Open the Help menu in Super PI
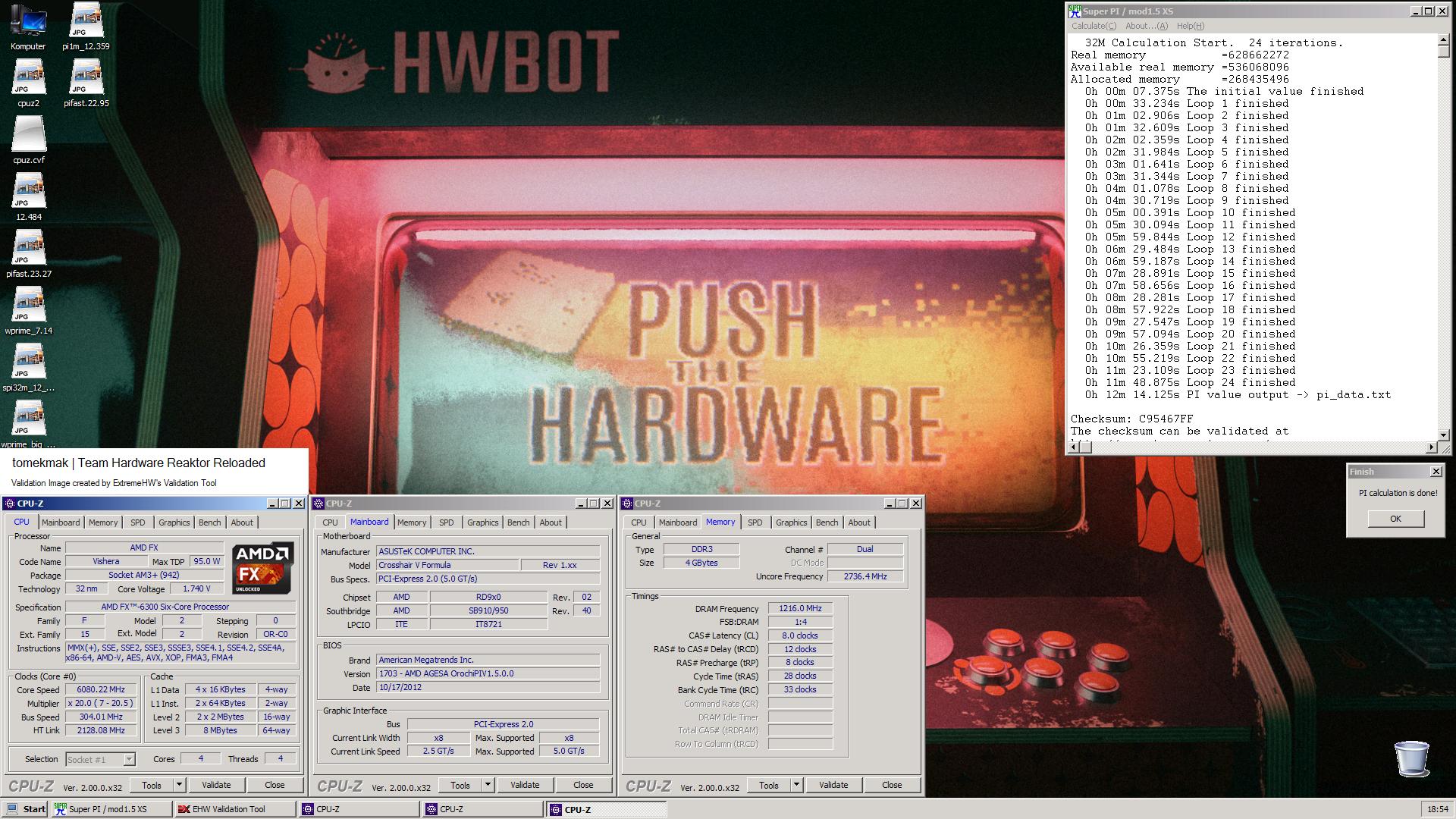Image resolution: width=1456 pixels, height=819 pixels. 1190,26
